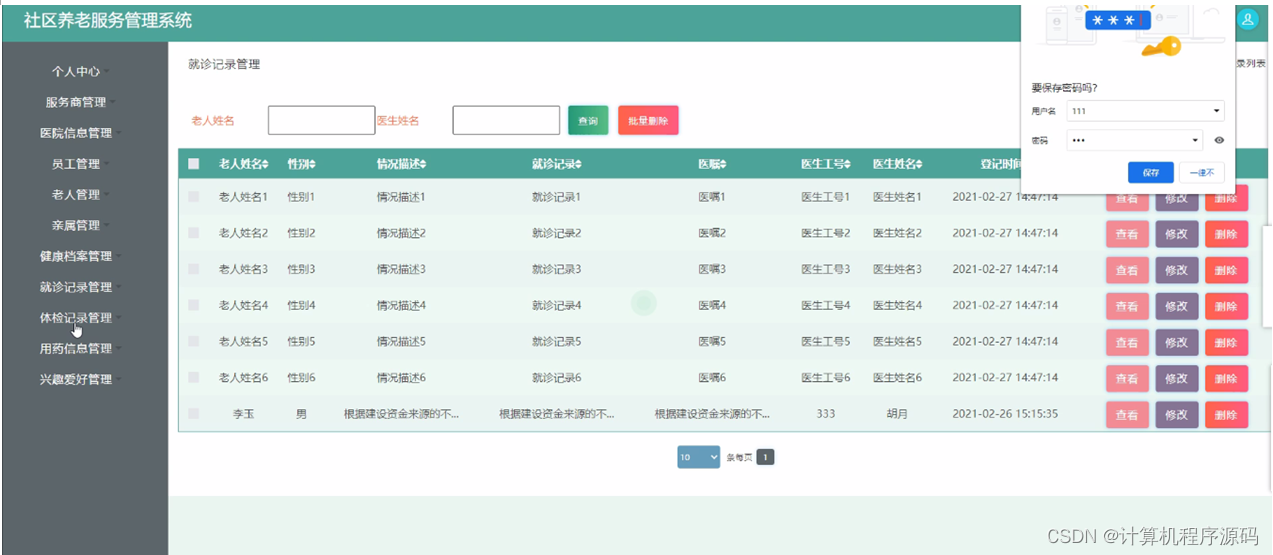Click 修改 for the 李玉 row
The height and width of the screenshot is (555, 1273).
tap(1177, 414)
